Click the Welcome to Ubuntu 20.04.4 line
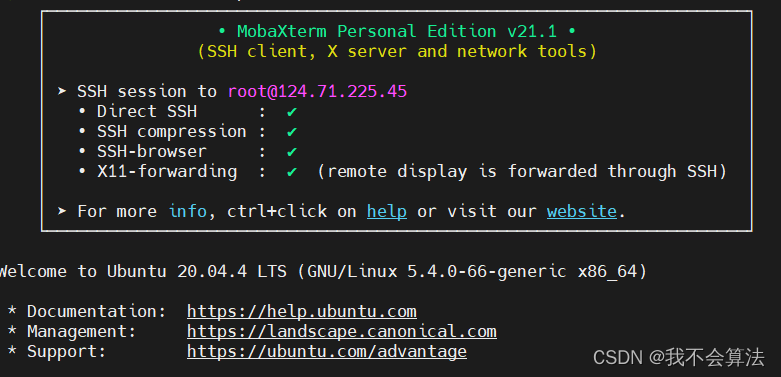 pos(322,271)
